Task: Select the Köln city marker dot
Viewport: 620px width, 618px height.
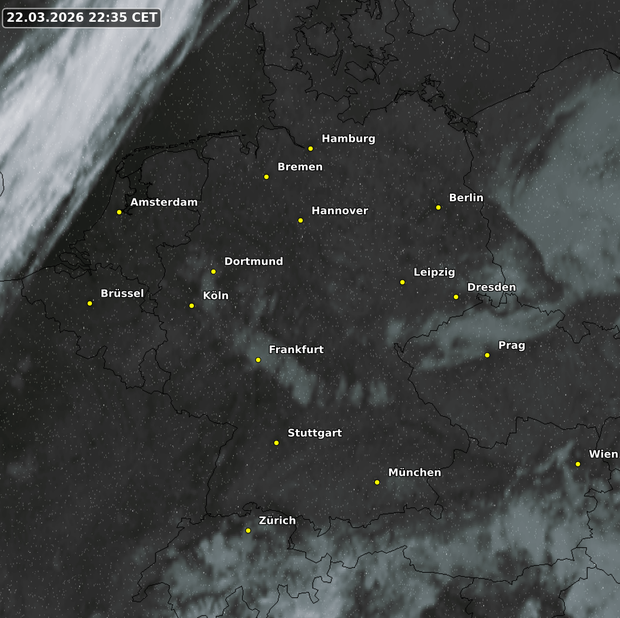Action: (192, 306)
